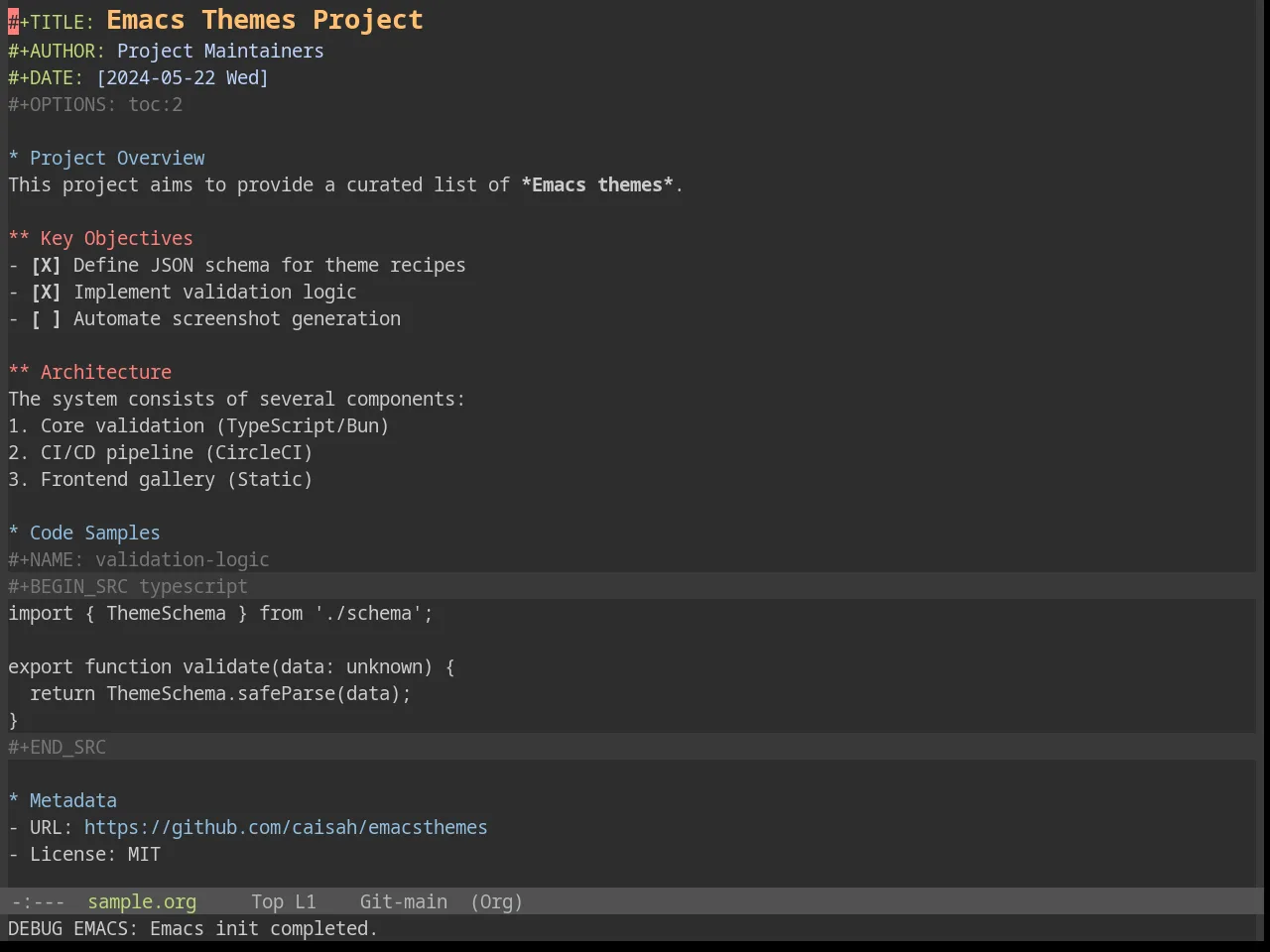Fold the 'Key Objectives' heading stars
Screen dimensions: 1270x952
[x=19, y=238]
